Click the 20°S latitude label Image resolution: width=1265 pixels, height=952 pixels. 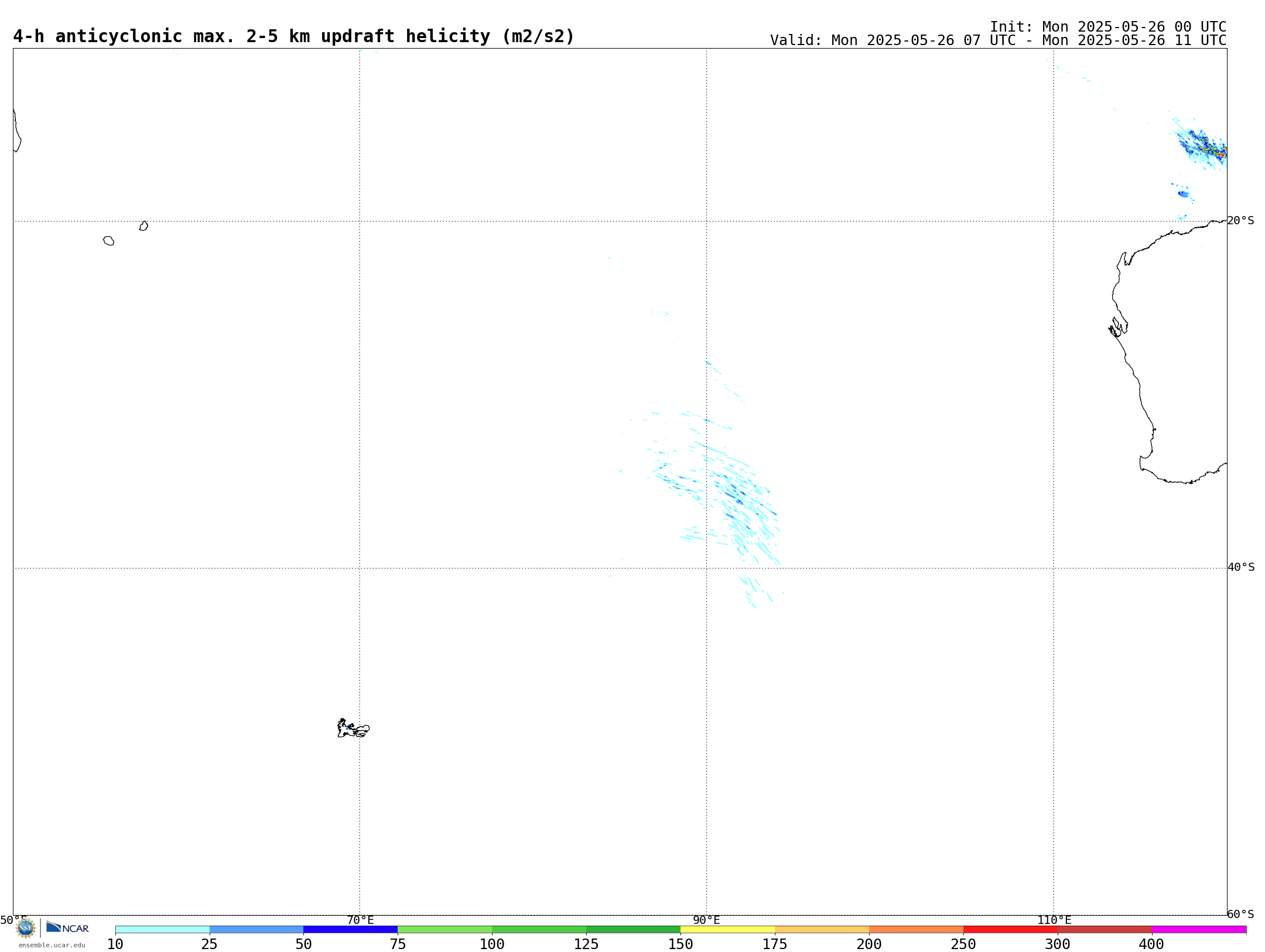point(1241,221)
